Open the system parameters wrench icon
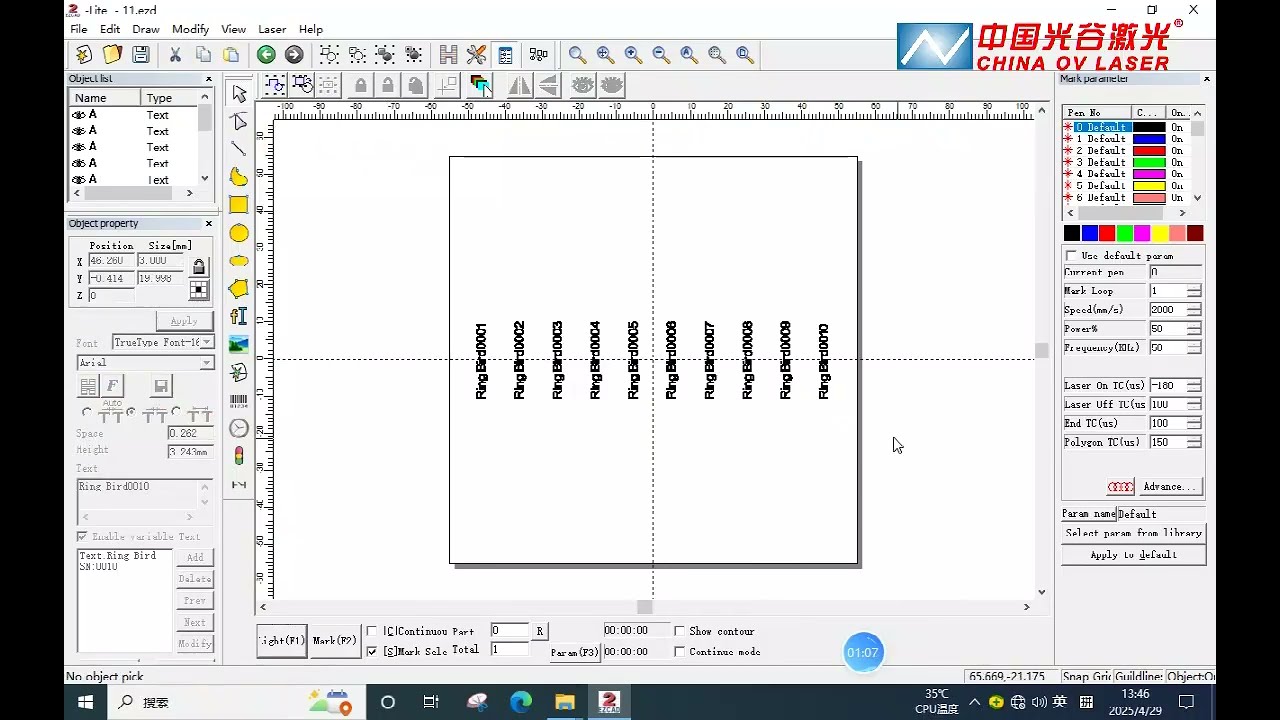 476,54
